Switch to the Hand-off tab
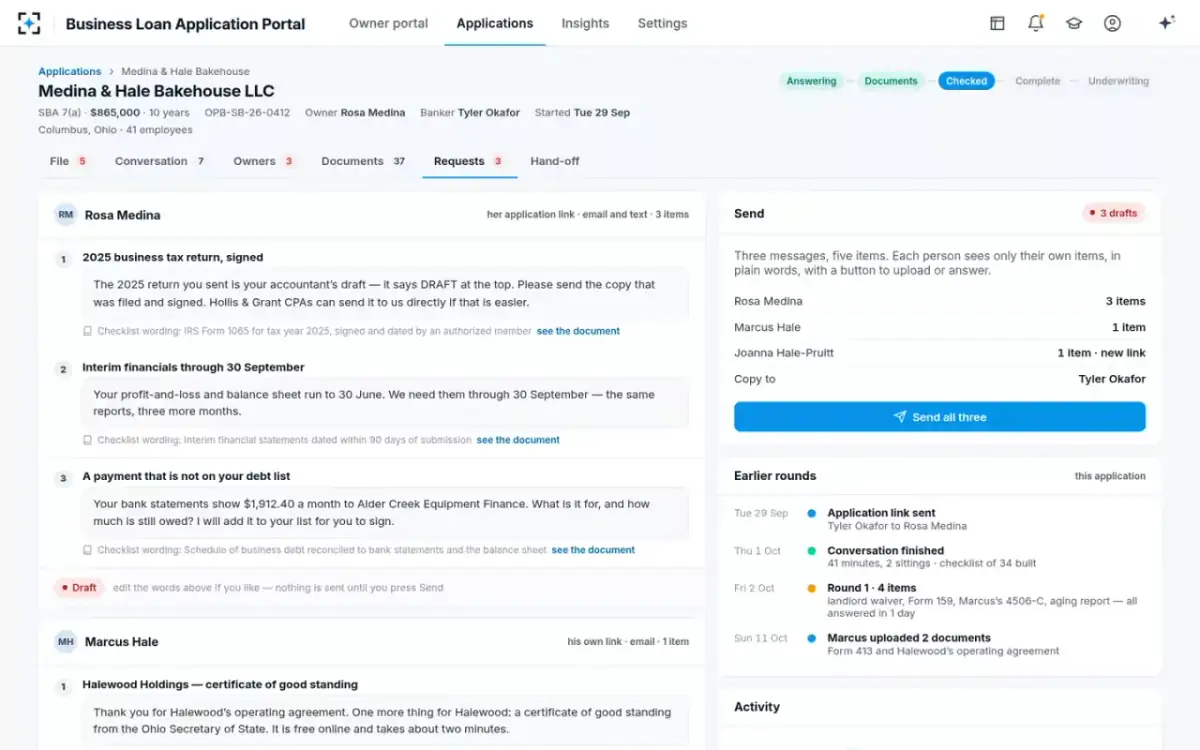The height and width of the screenshot is (750, 1200). pyautogui.click(x=555, y=161)
